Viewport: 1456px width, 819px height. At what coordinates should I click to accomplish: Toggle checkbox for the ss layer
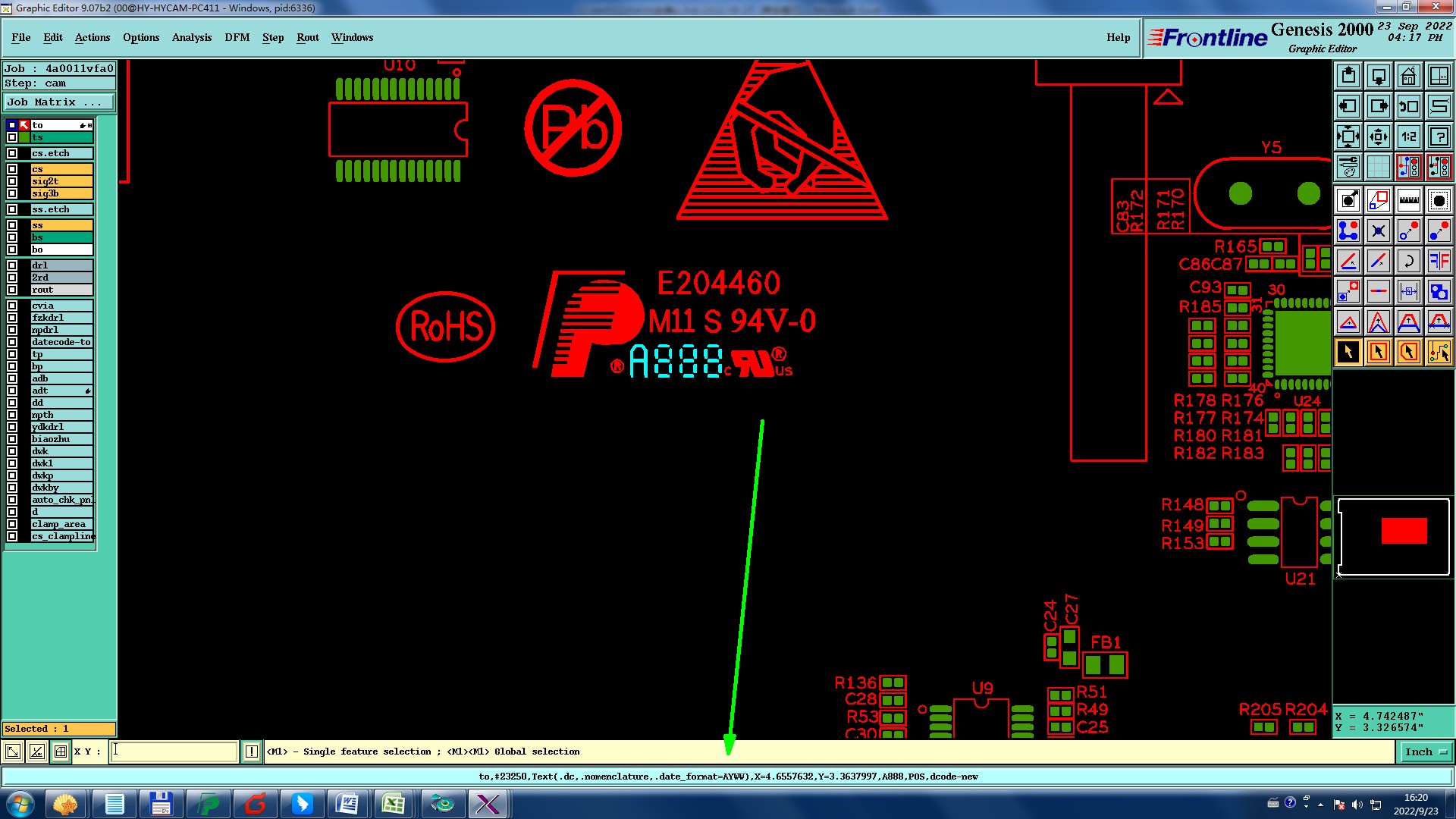pyautogui.click(x=12, y=225)
